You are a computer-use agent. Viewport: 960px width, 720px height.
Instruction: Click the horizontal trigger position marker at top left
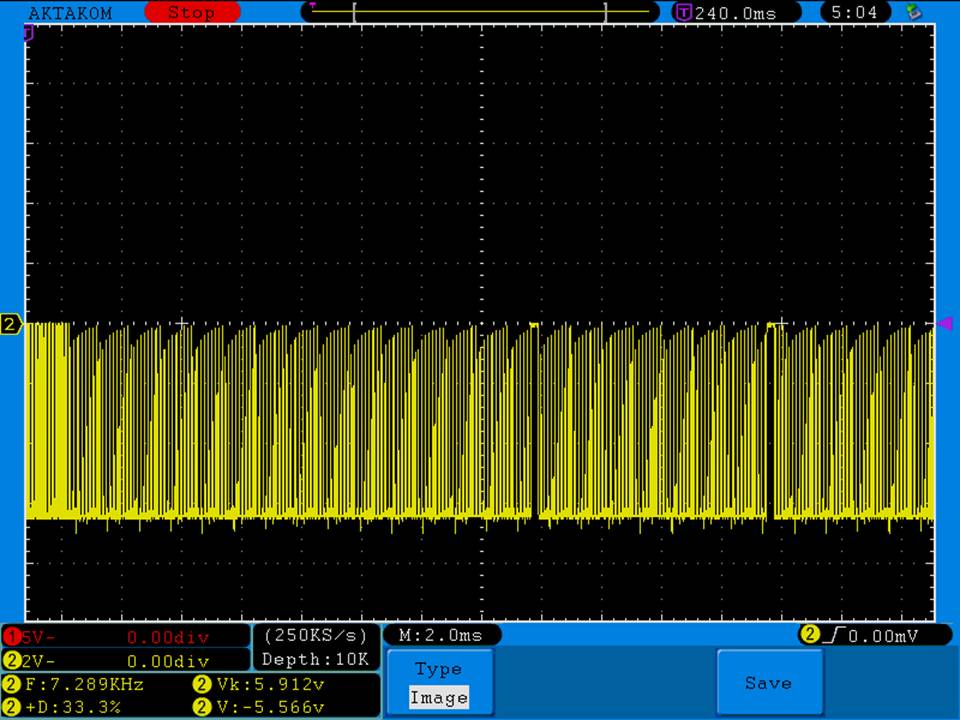[x=29, y=33]
